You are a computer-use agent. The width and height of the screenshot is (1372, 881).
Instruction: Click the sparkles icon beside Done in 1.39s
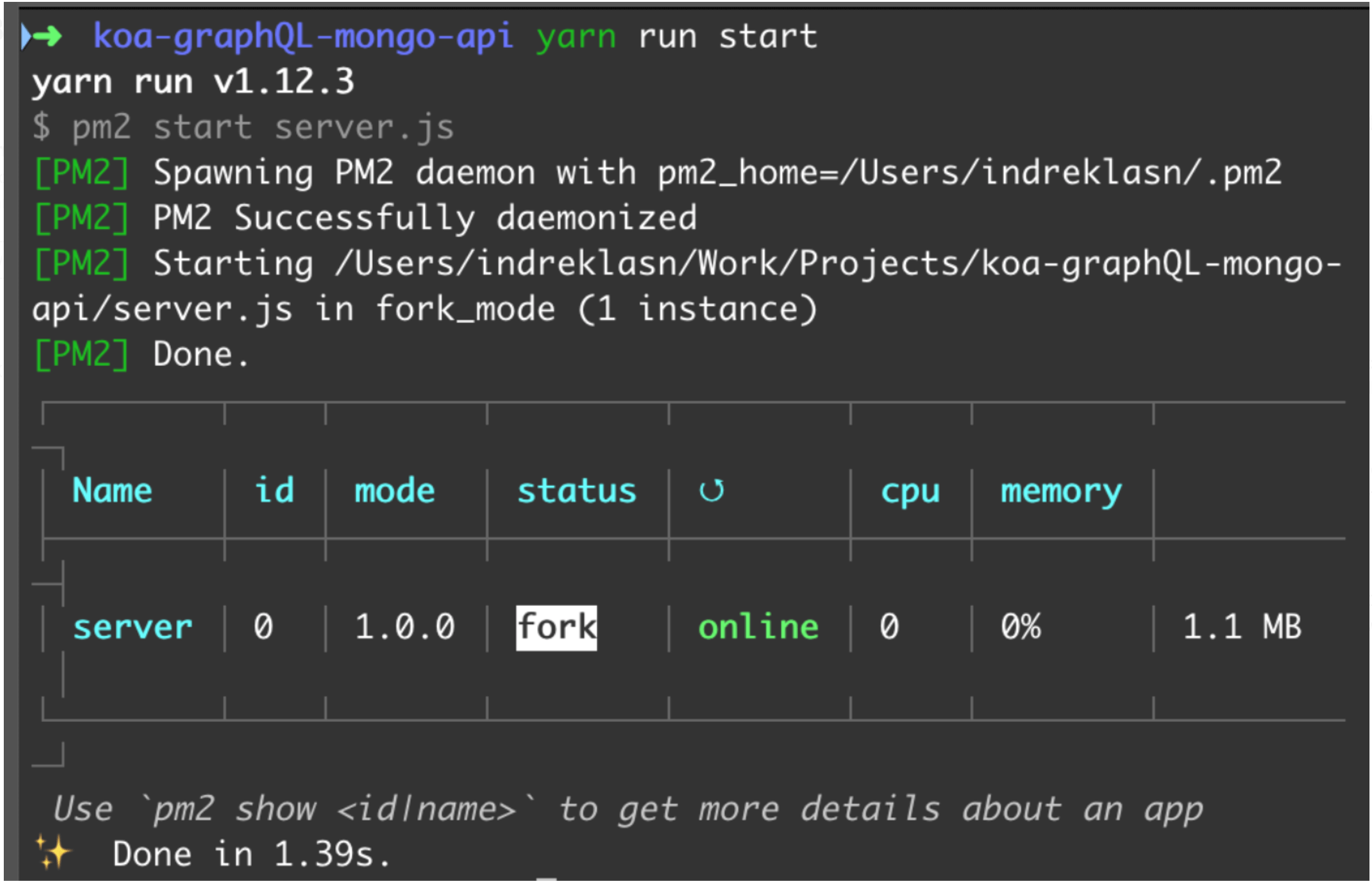tap(53, 851)
